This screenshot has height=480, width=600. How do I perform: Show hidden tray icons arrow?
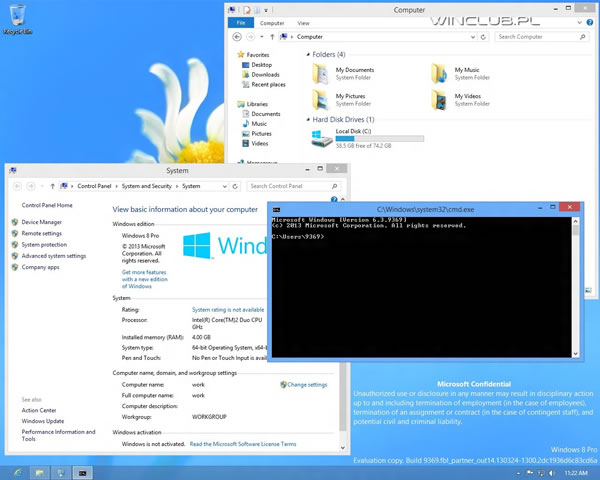coord(518,473)
